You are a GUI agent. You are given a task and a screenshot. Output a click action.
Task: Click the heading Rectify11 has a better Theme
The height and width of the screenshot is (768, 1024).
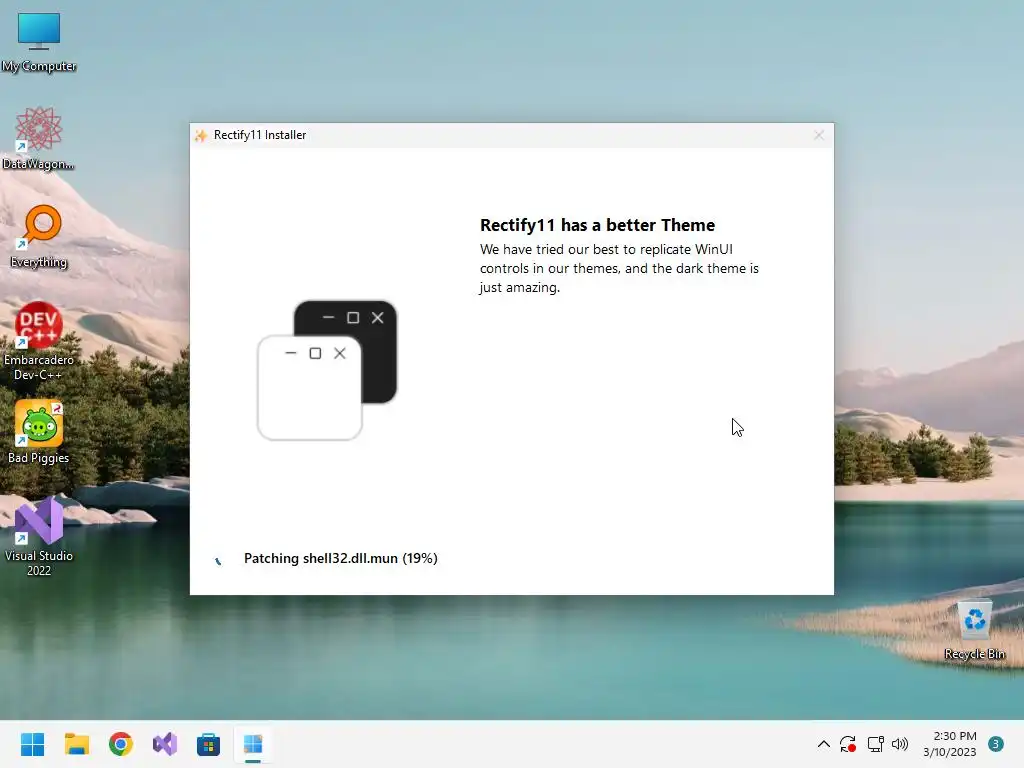coord(598,225)
